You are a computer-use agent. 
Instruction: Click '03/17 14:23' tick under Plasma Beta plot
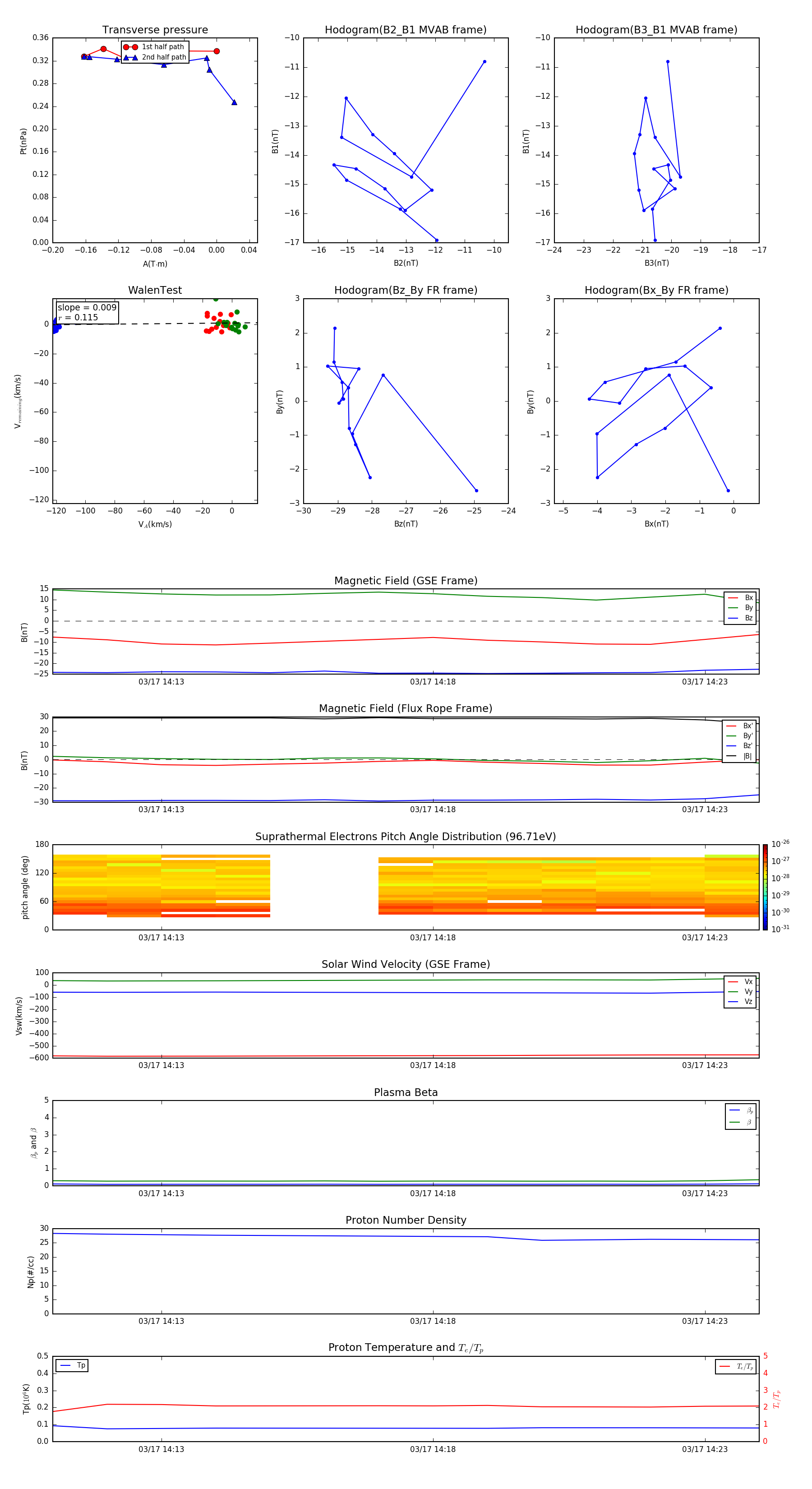705,1193
